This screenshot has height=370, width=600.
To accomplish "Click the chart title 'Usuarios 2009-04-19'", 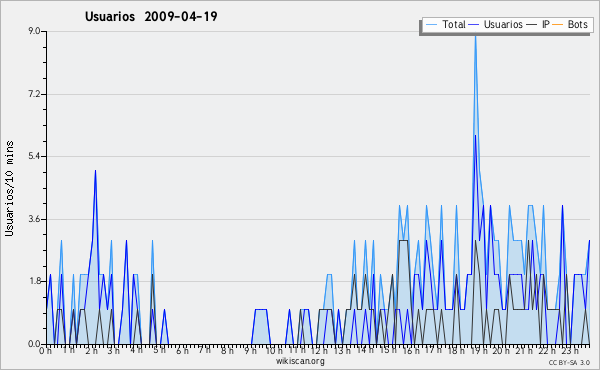I will pyautogui.click(x=151, y=16).
